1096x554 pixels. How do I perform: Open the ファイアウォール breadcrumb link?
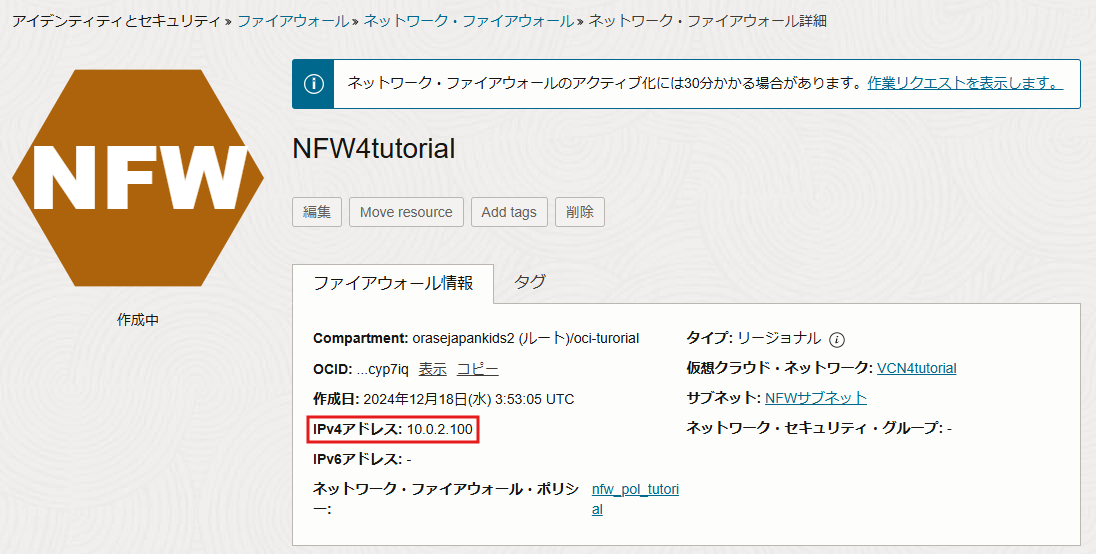[292, 20]
